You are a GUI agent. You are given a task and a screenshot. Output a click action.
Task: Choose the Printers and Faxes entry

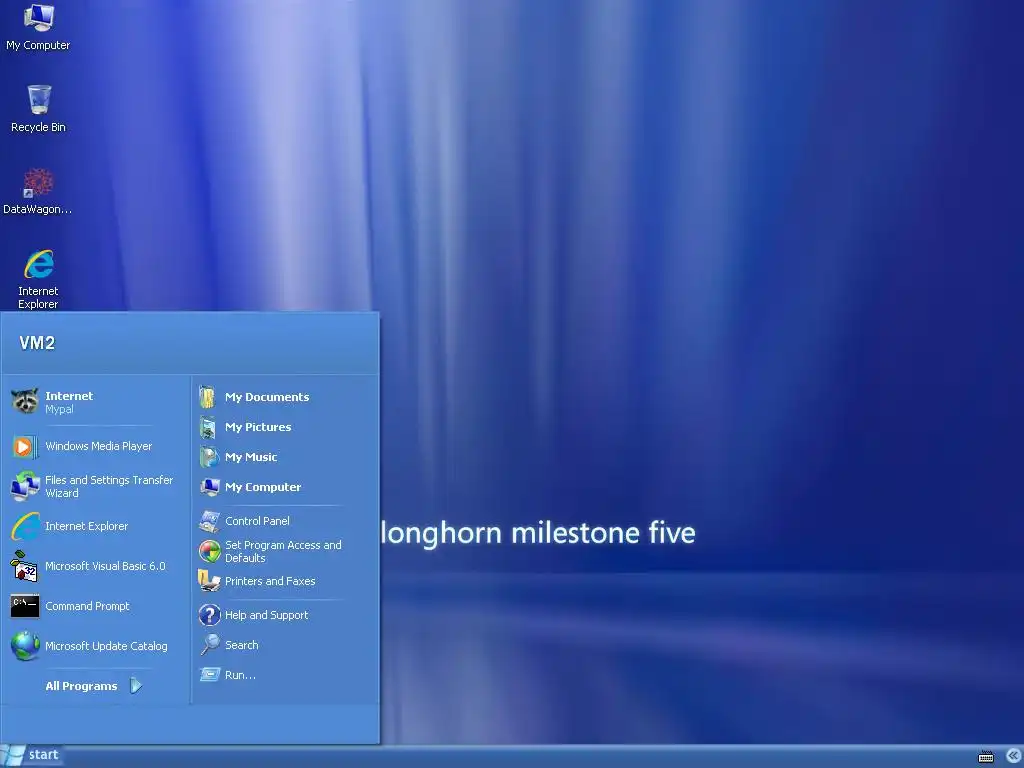point(270,581)
